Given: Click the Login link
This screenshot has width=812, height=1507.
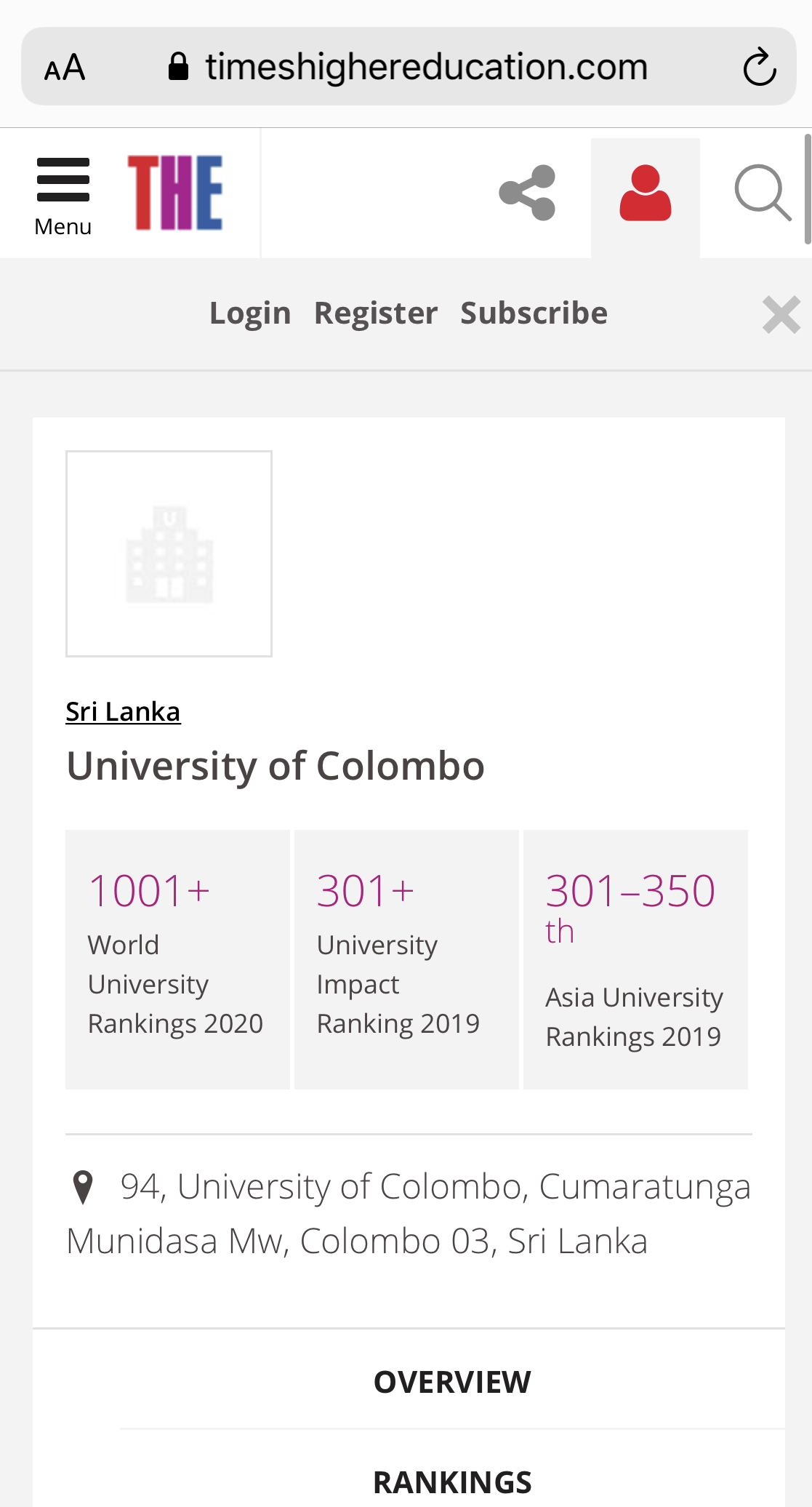Looking at the screenshot, I should [x=250, y=313].
